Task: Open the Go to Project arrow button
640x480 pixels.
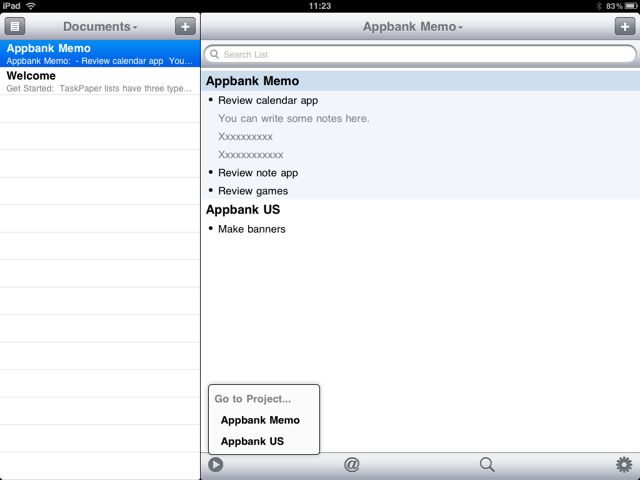Action: tap(216, 464)
